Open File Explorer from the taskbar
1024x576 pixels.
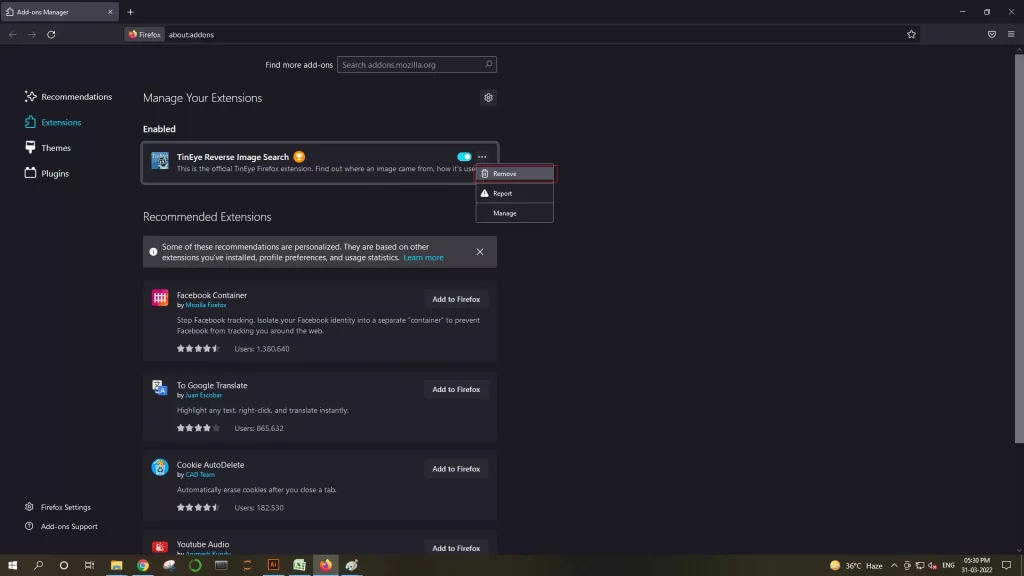tap(116, 565)
